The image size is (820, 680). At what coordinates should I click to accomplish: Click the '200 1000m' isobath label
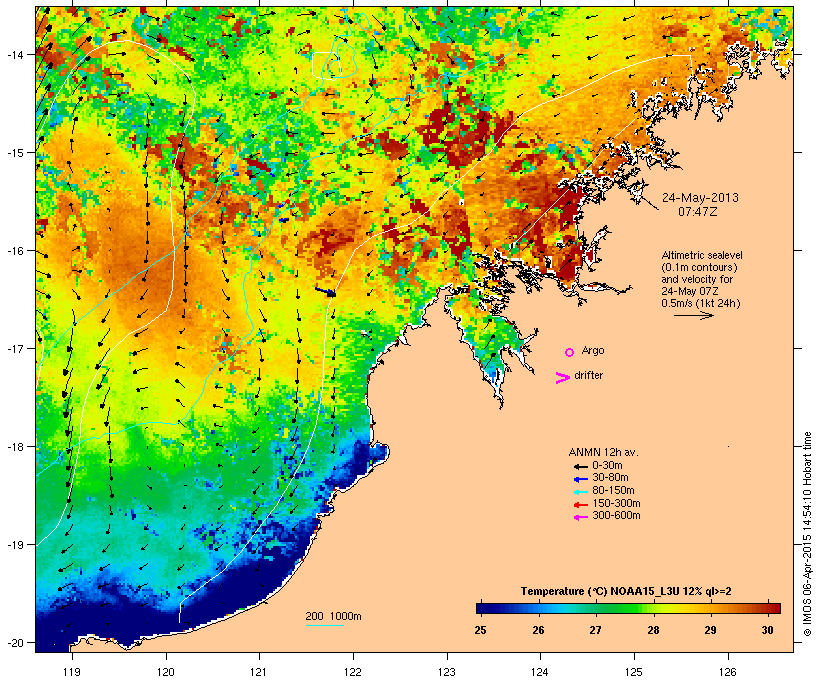pos(333,616)
